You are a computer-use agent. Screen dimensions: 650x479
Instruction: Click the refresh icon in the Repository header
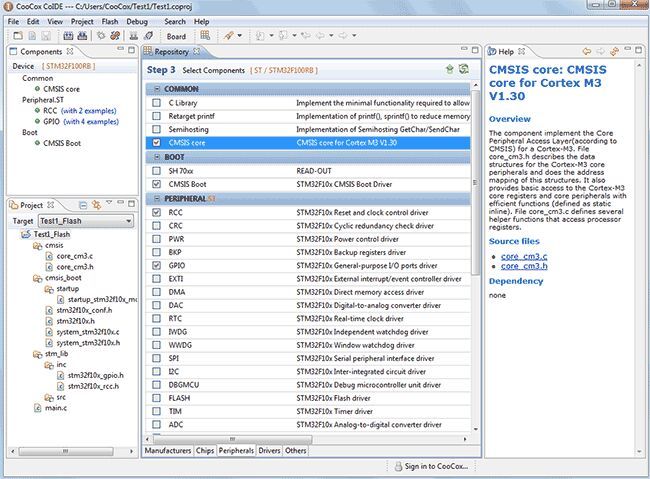[x=464, y=69]
